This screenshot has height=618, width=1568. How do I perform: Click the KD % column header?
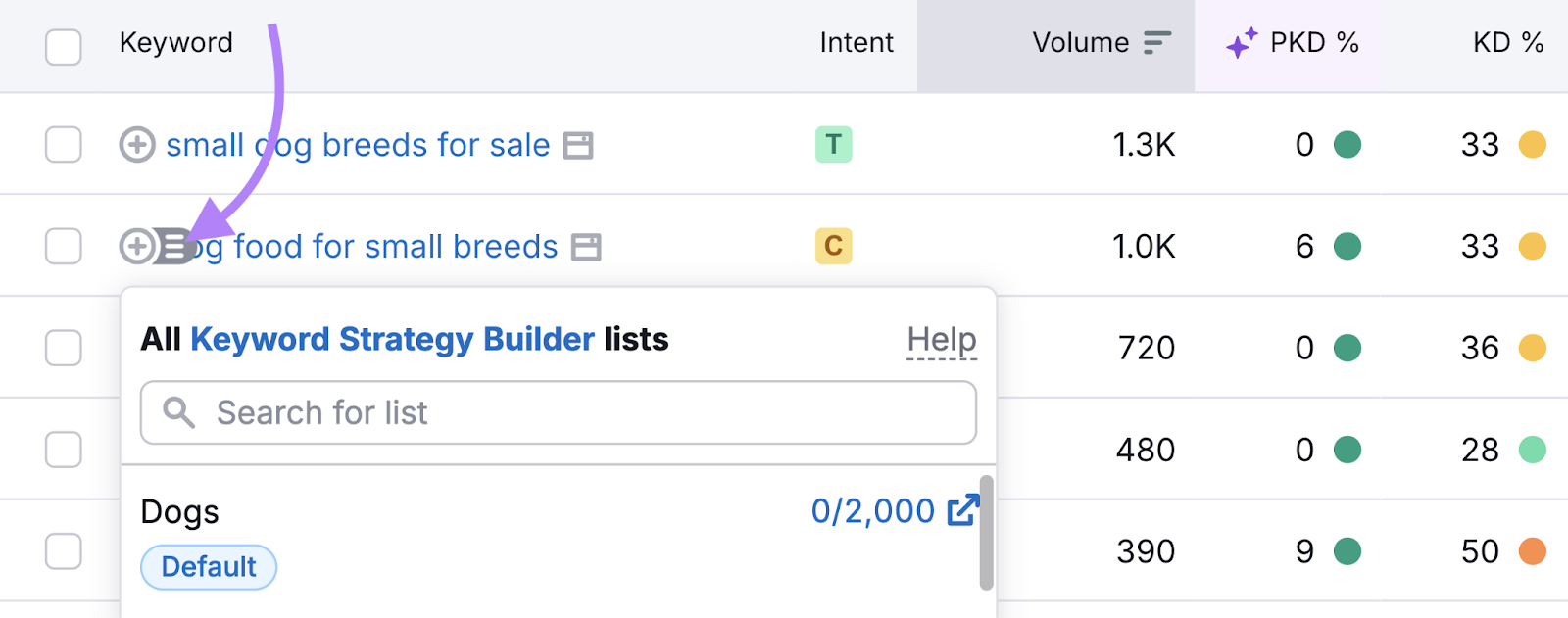(1507, 43)
